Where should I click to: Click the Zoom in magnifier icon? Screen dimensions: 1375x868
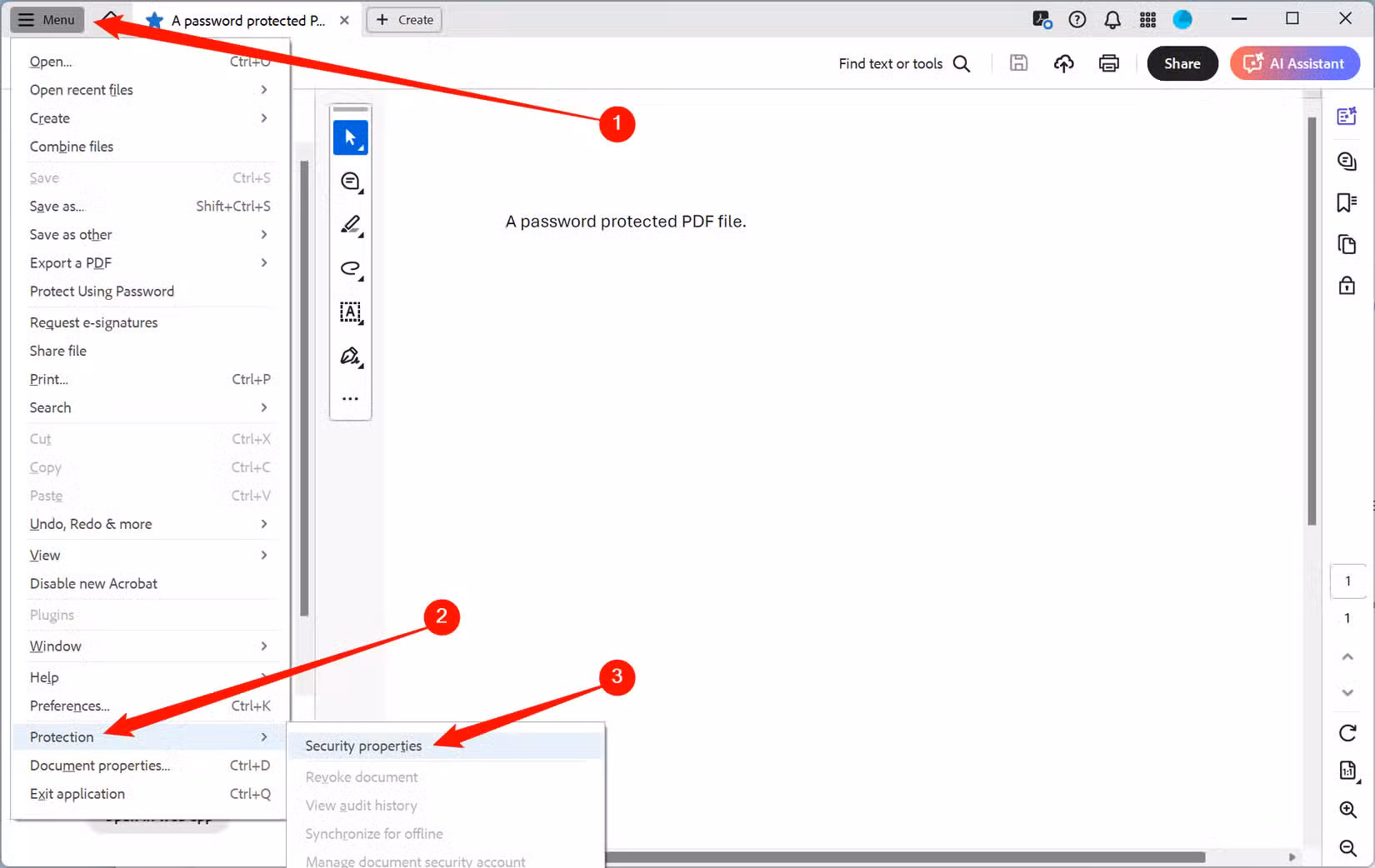(1347, 809)
